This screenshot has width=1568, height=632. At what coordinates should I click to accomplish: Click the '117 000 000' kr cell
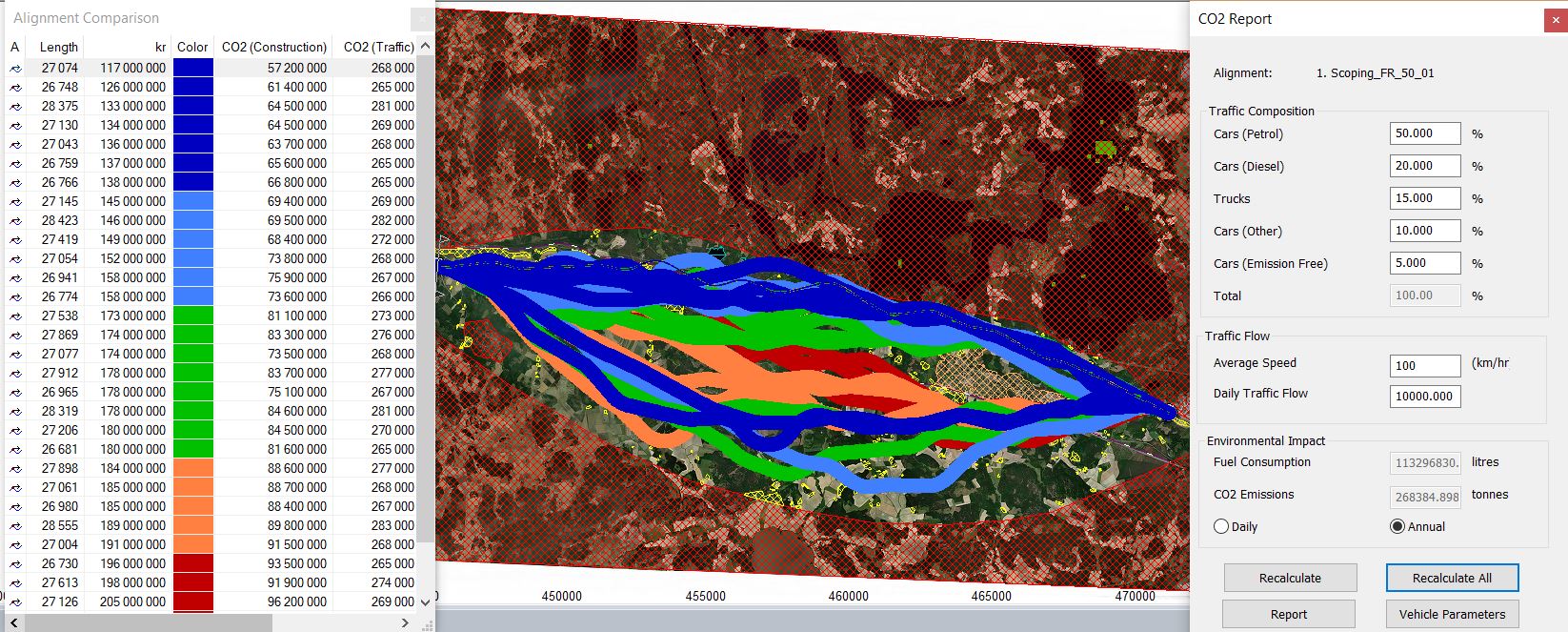[x=133, y=69]
